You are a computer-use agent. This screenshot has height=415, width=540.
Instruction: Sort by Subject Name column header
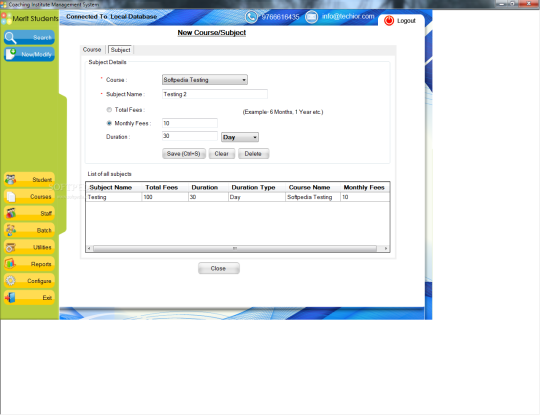tap(114, 187)
